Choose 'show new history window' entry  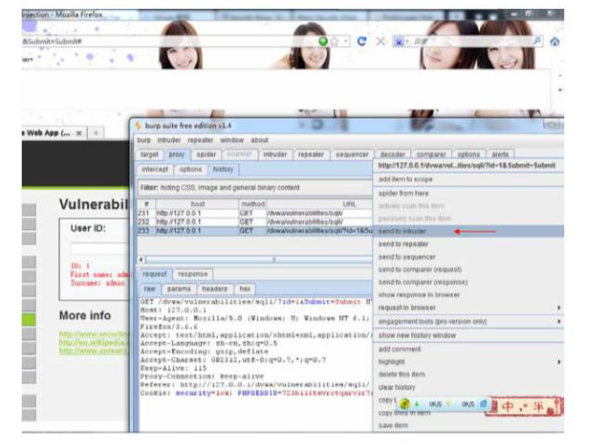pos(468,336)
